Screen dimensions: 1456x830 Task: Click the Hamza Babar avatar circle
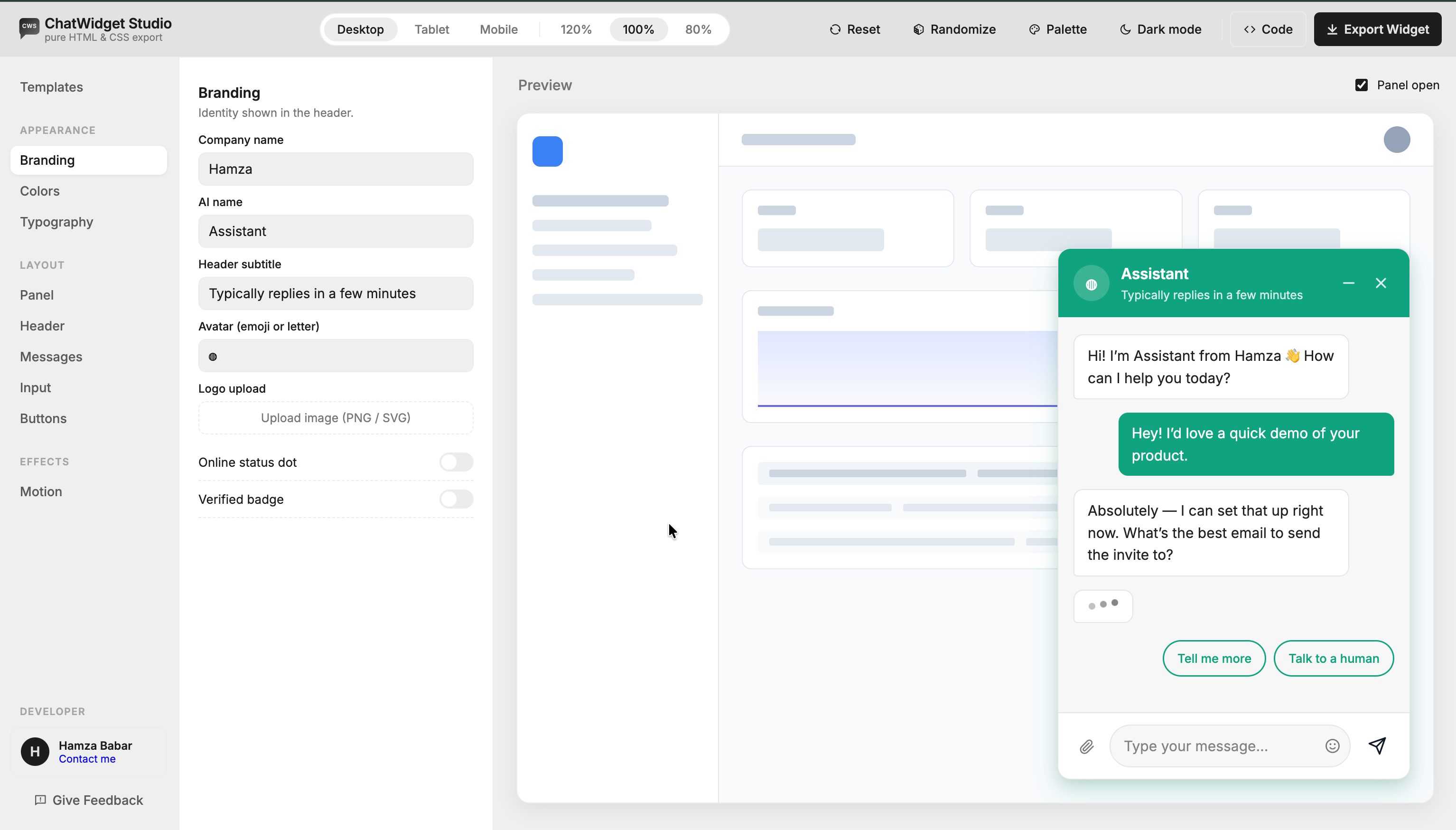(x=35, y=751)
